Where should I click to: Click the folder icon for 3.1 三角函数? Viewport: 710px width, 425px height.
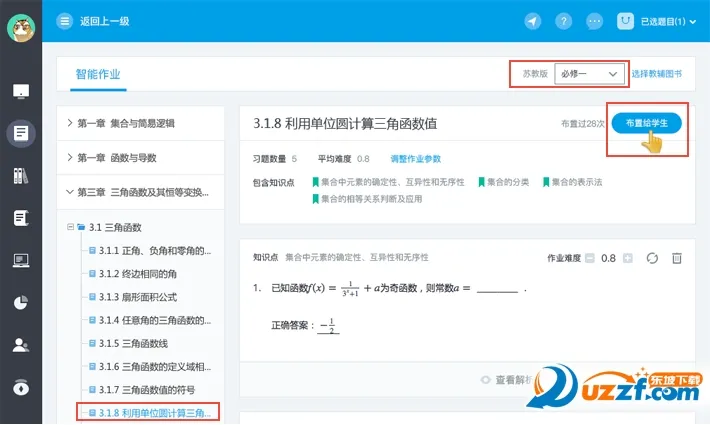pos(81,227)
